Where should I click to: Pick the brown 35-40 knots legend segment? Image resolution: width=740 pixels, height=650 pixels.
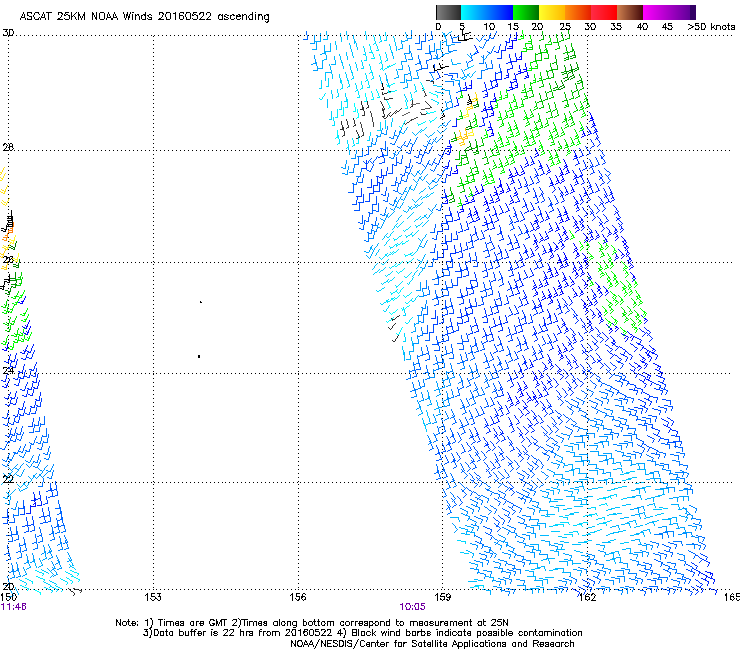tap(630, 12)
